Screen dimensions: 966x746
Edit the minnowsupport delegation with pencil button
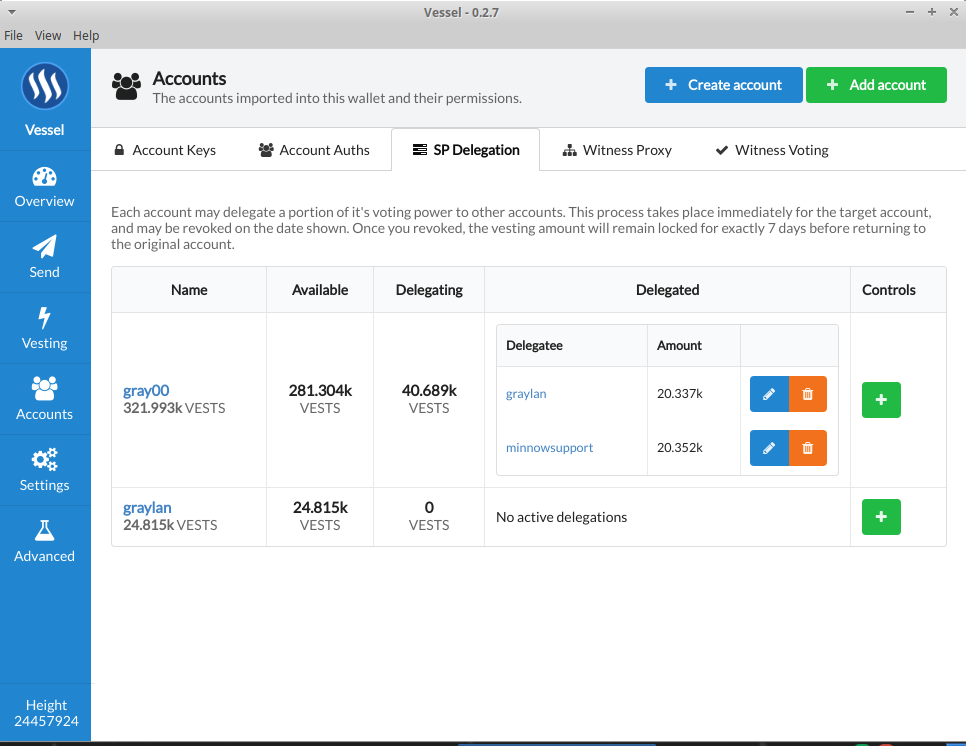tap(769, 448)
